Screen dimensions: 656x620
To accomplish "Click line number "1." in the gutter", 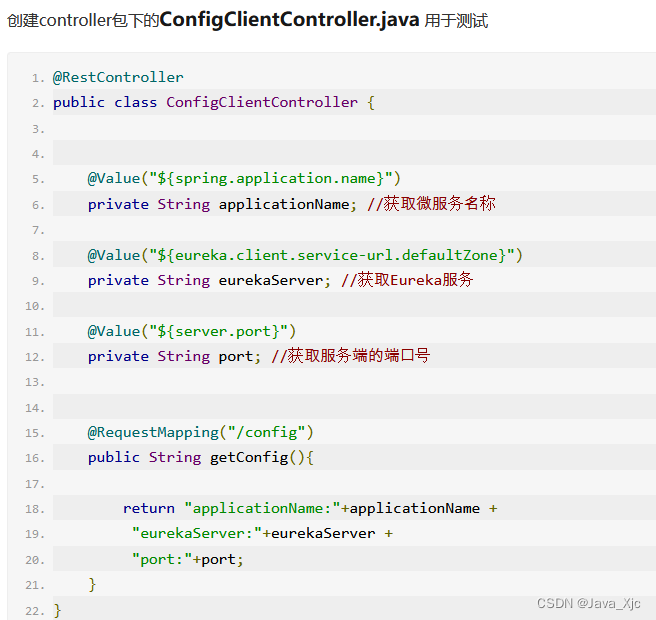I will (38, 78).
